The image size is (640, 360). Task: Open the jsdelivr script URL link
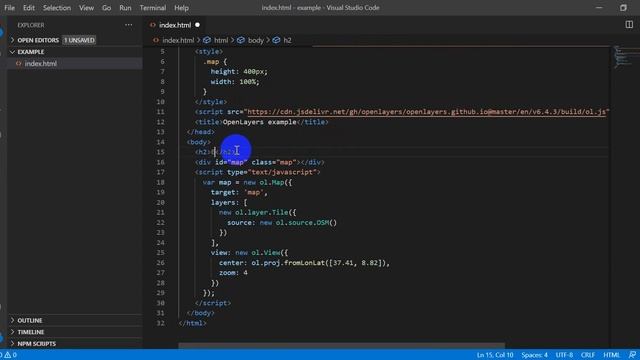(x=426, y=112)
